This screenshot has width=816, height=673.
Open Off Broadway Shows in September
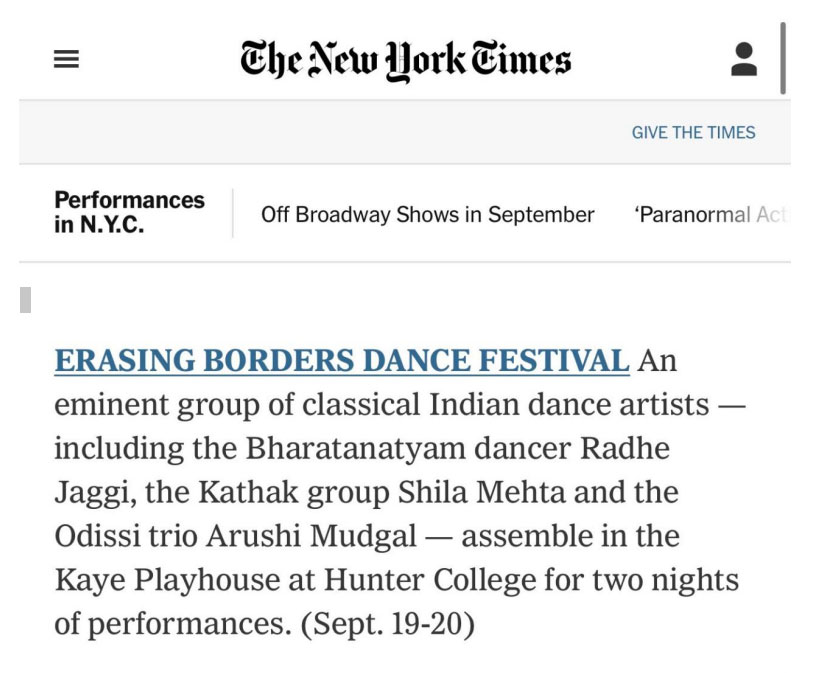[427, 214]
